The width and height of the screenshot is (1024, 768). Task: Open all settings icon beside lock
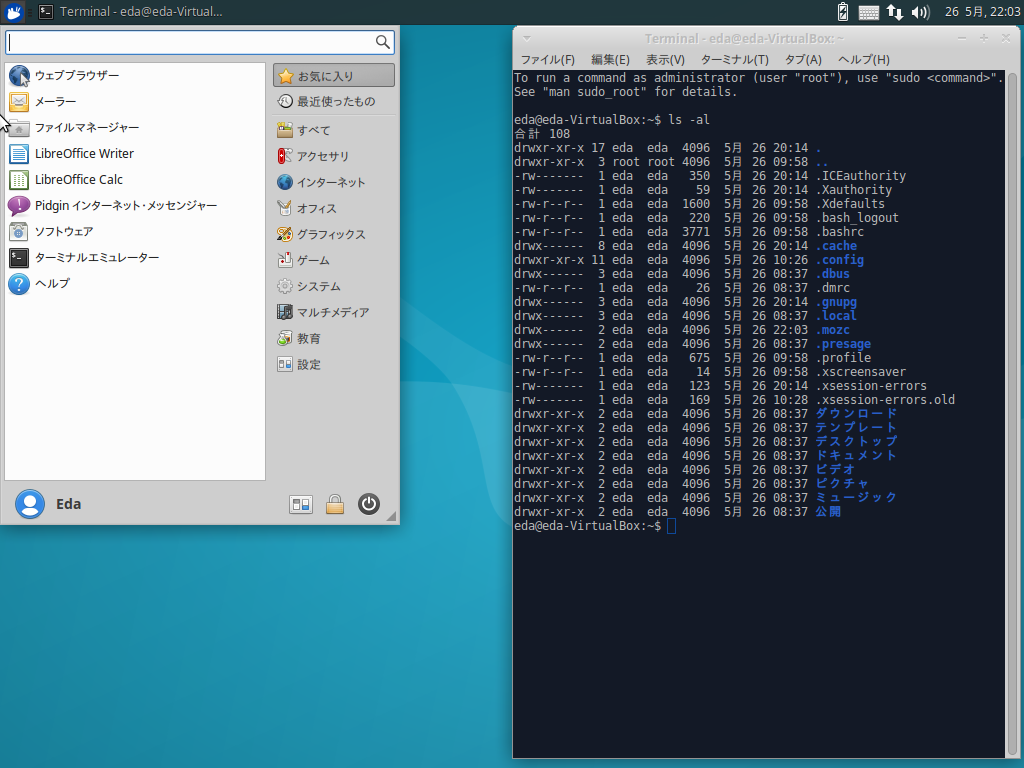coord(301,504)
